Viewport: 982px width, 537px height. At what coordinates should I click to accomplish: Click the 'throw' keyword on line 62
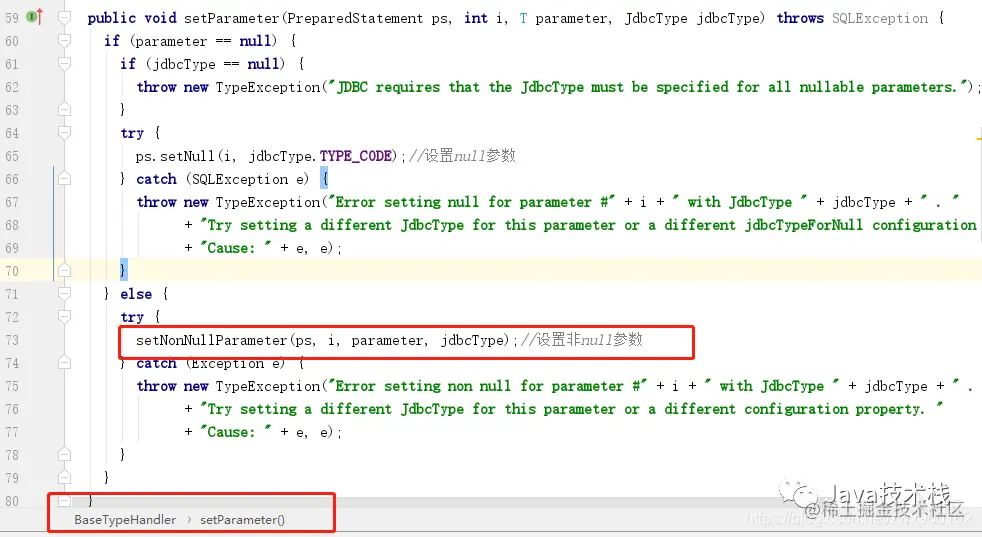(156, 87)
